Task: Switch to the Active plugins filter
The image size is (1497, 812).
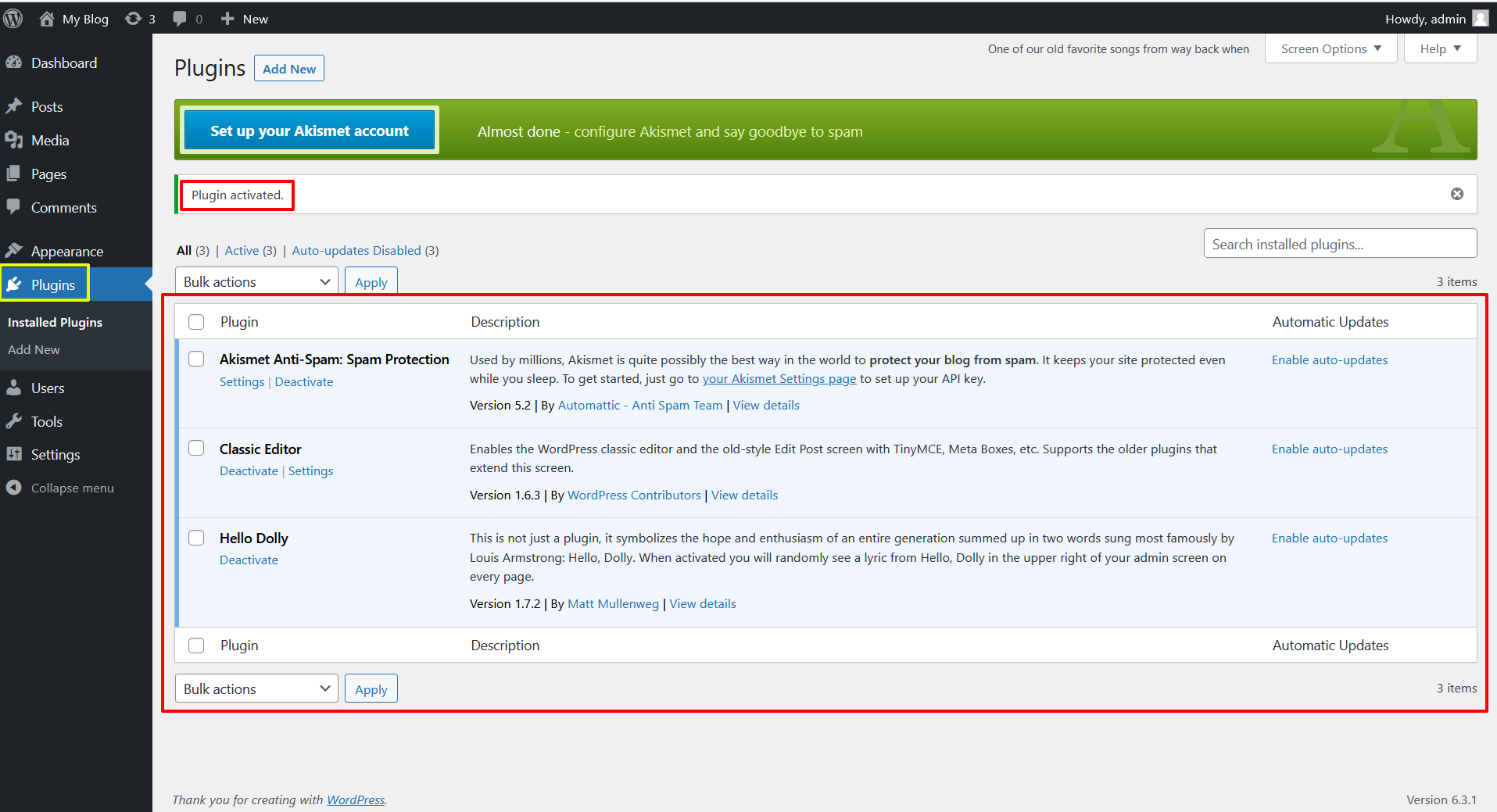Action: pyautogui.click(x=242, y=250)
